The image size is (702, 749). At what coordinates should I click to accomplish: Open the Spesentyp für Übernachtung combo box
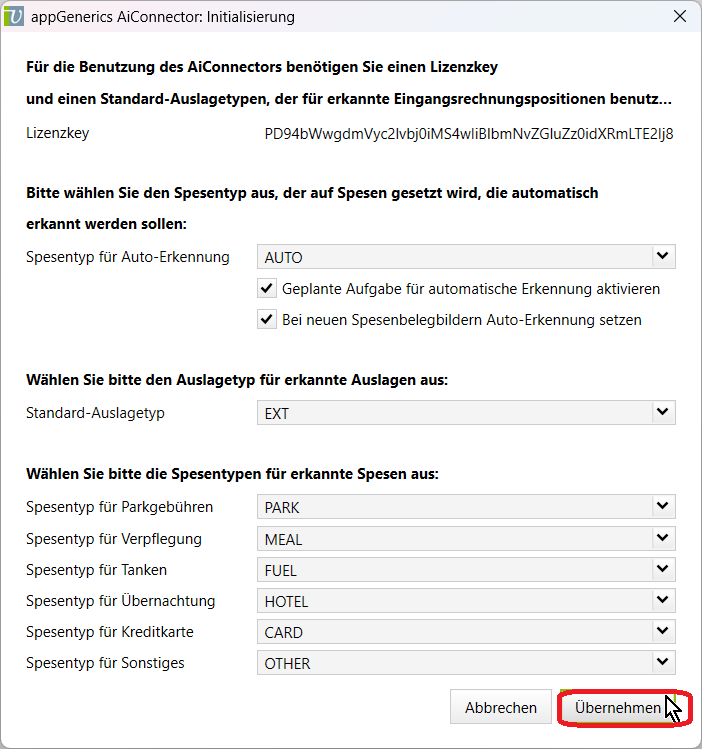pyautogui.click(x=466, y=600)
